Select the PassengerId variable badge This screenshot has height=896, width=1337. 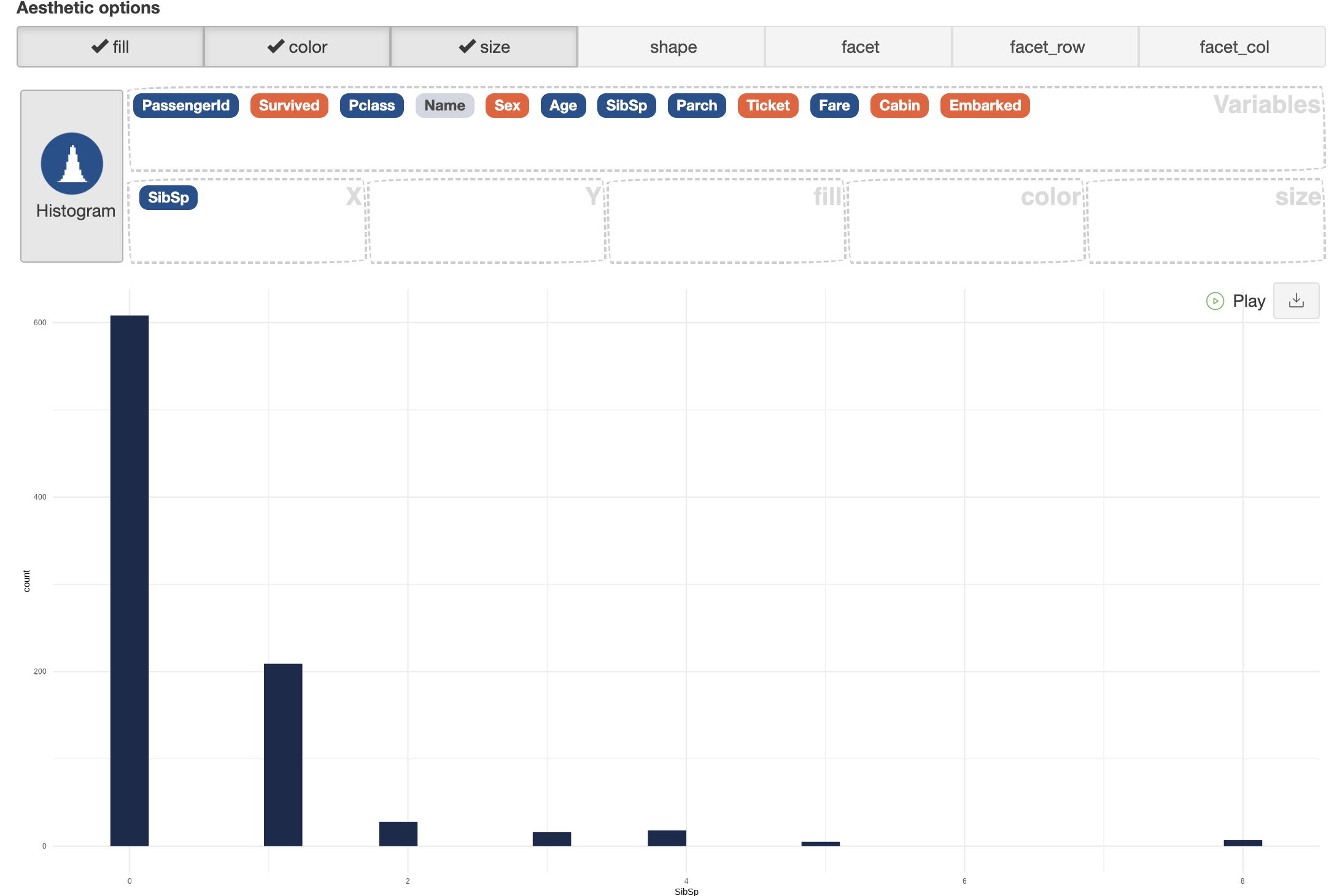click(x=185, y=106)
